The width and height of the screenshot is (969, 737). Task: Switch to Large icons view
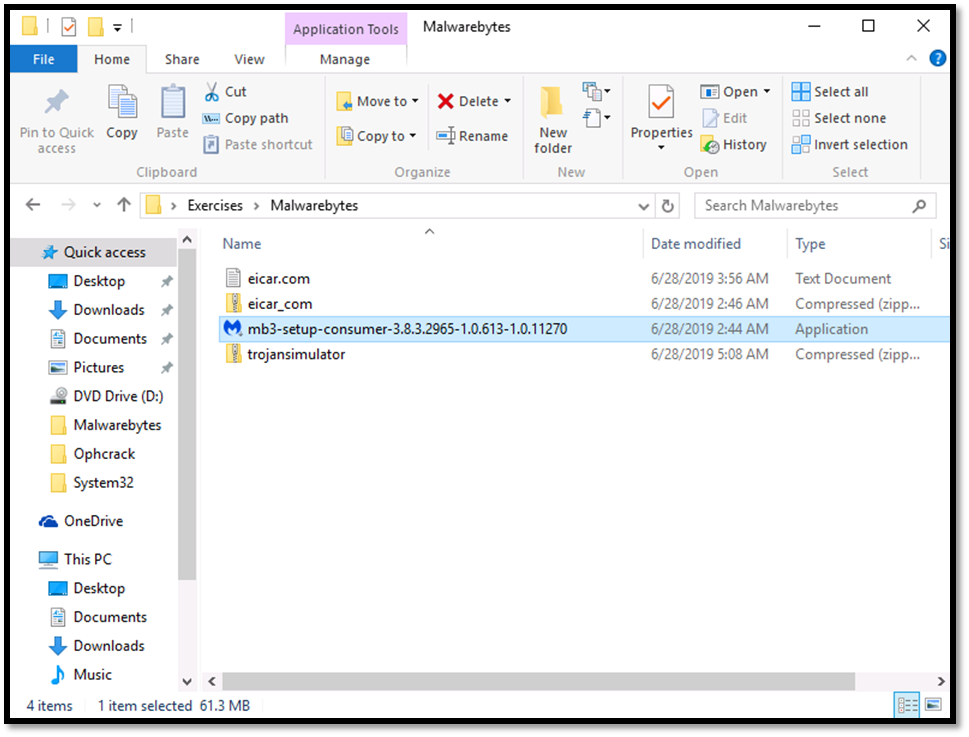(933, 705)
